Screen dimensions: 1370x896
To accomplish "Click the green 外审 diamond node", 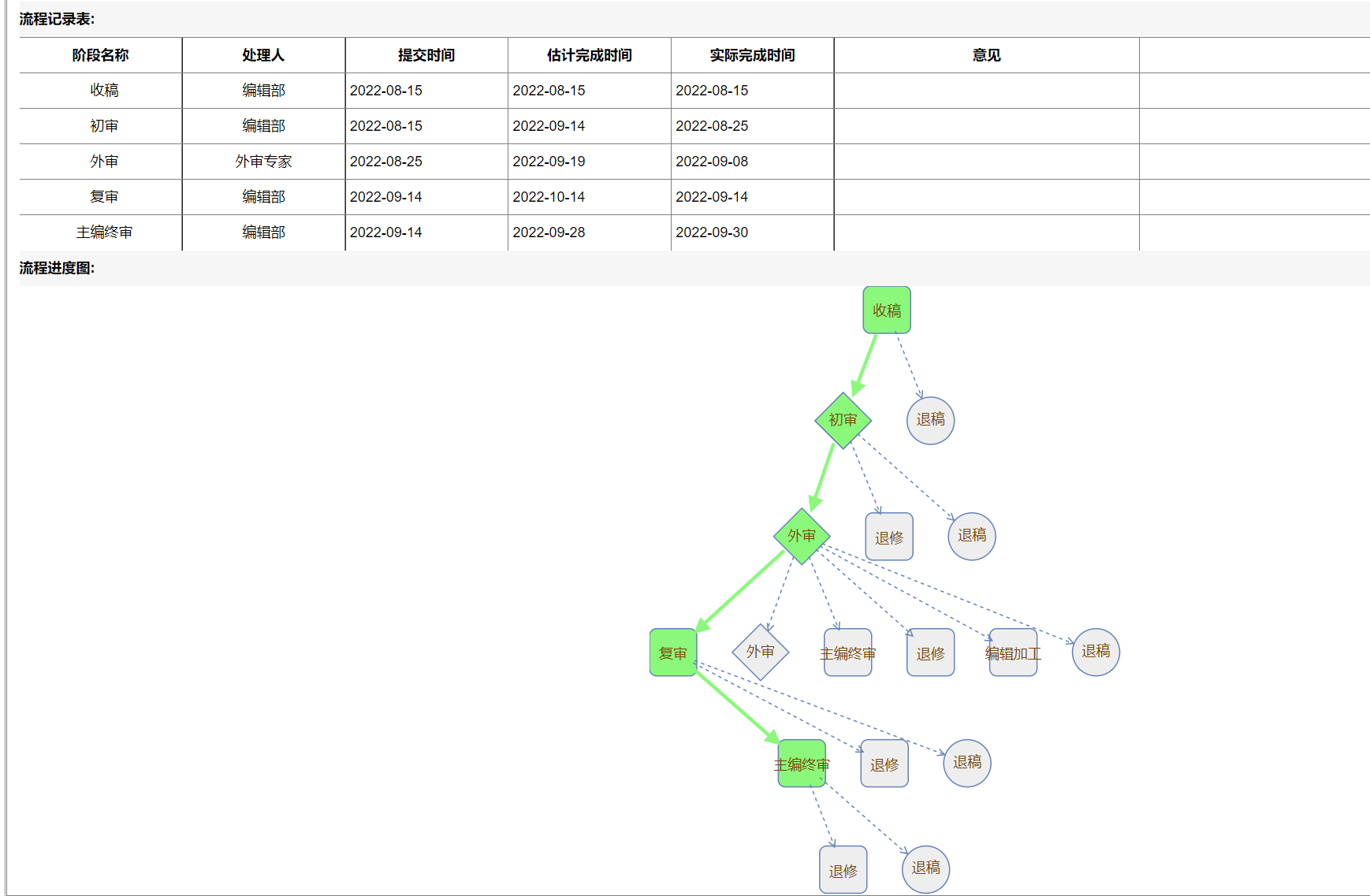I will click(802, 536).
